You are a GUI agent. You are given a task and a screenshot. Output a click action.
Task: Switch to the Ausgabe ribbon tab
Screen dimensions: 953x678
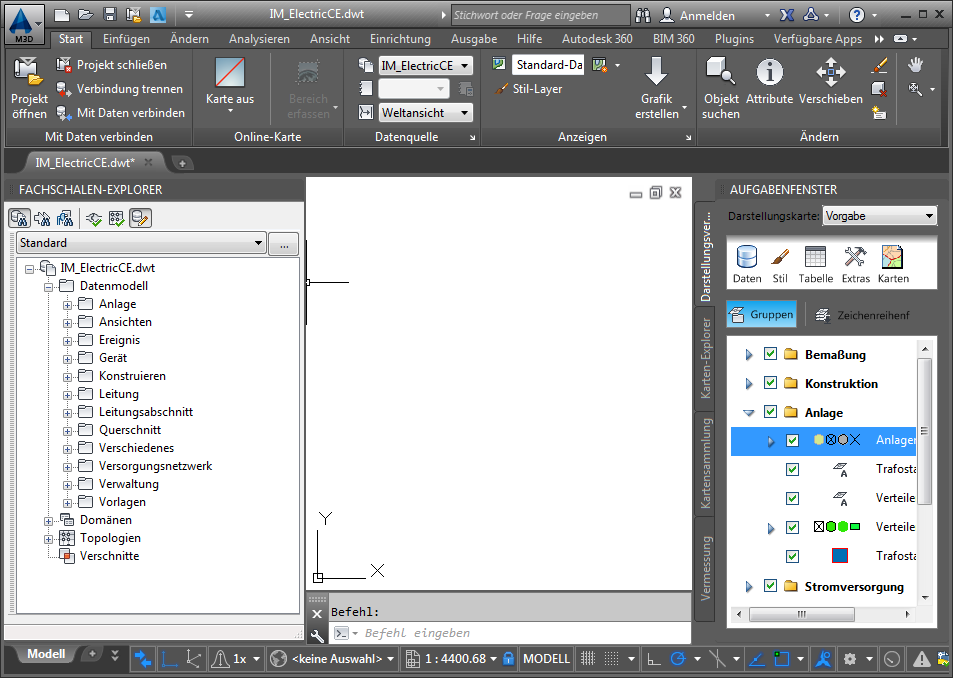click(474, 39)
